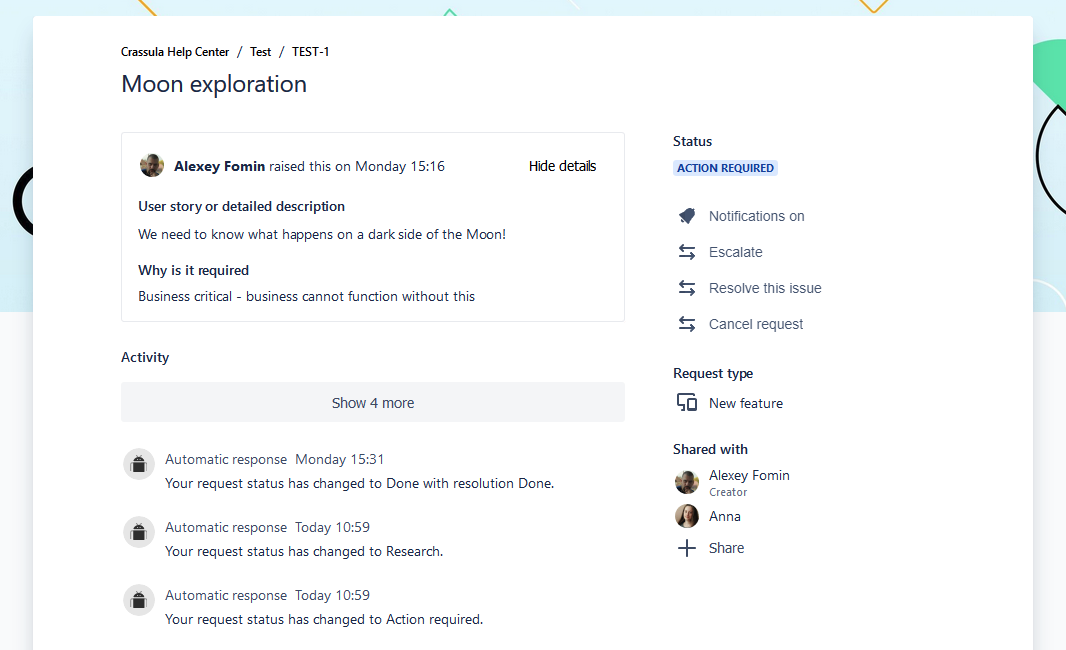The image size is (1066, 650).
Task: Go to the Test breadcrumb link
Action: [x=260, y=52]
